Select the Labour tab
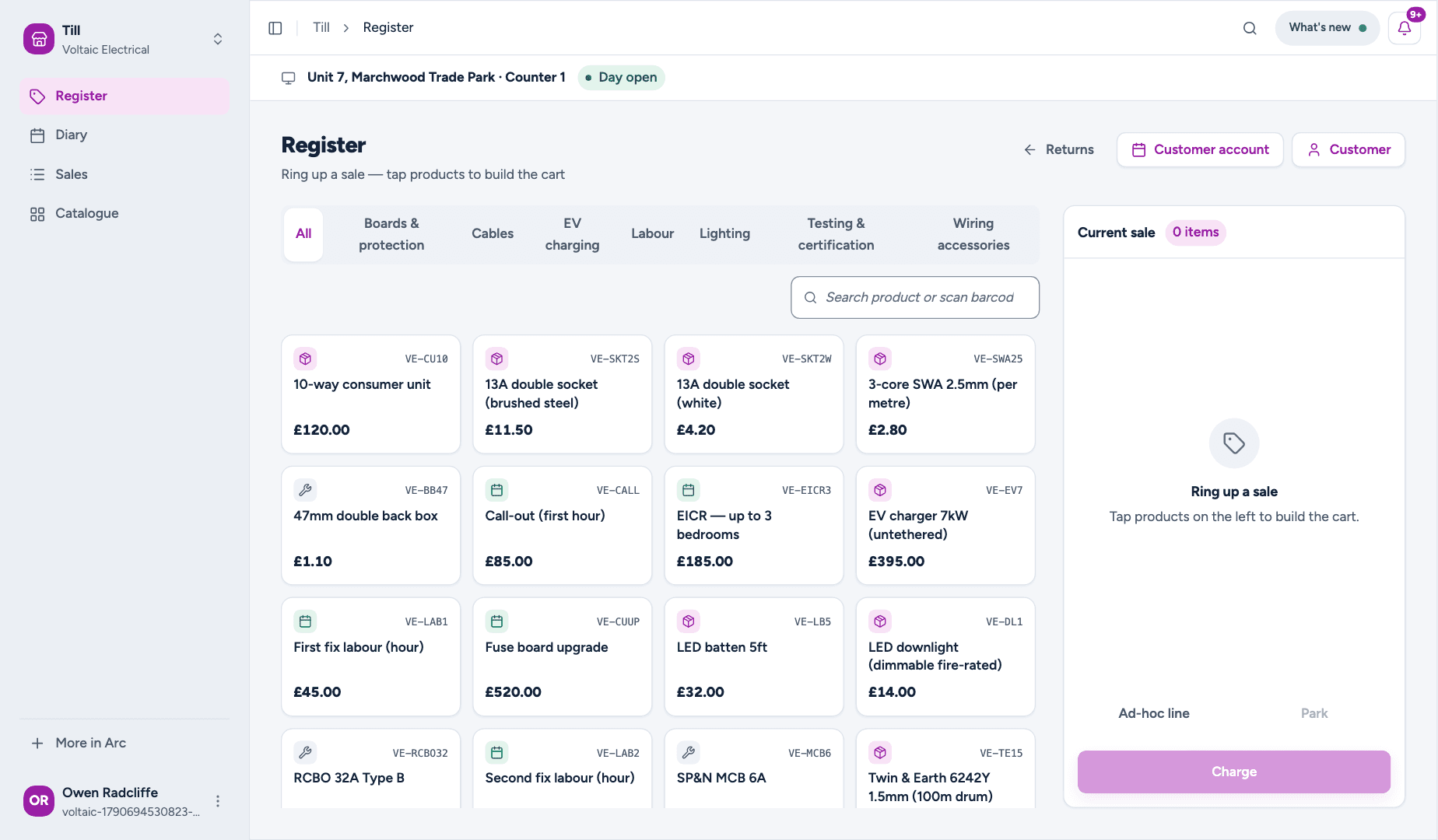 pyautogui.click(x=652, y=234)
